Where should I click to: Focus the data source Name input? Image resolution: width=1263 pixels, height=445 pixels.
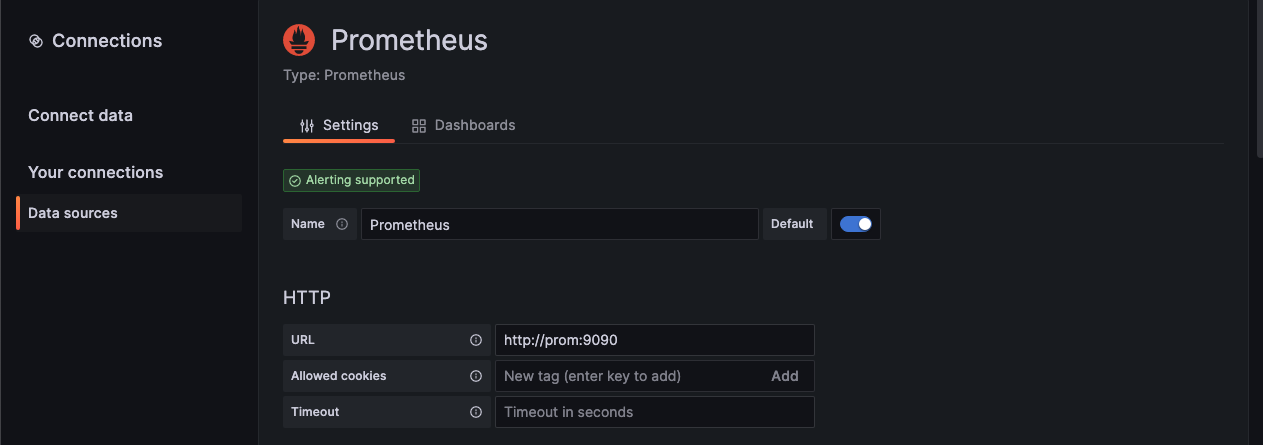click(559, 224)
